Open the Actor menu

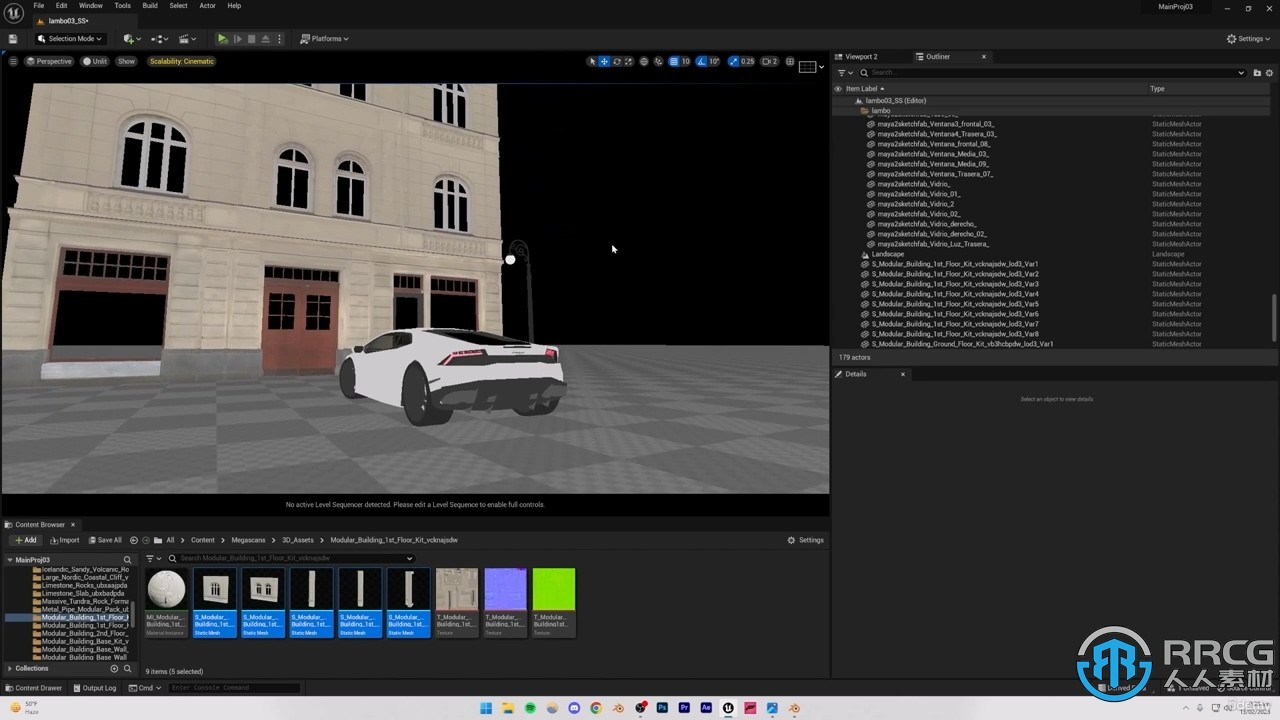(207, 5)
